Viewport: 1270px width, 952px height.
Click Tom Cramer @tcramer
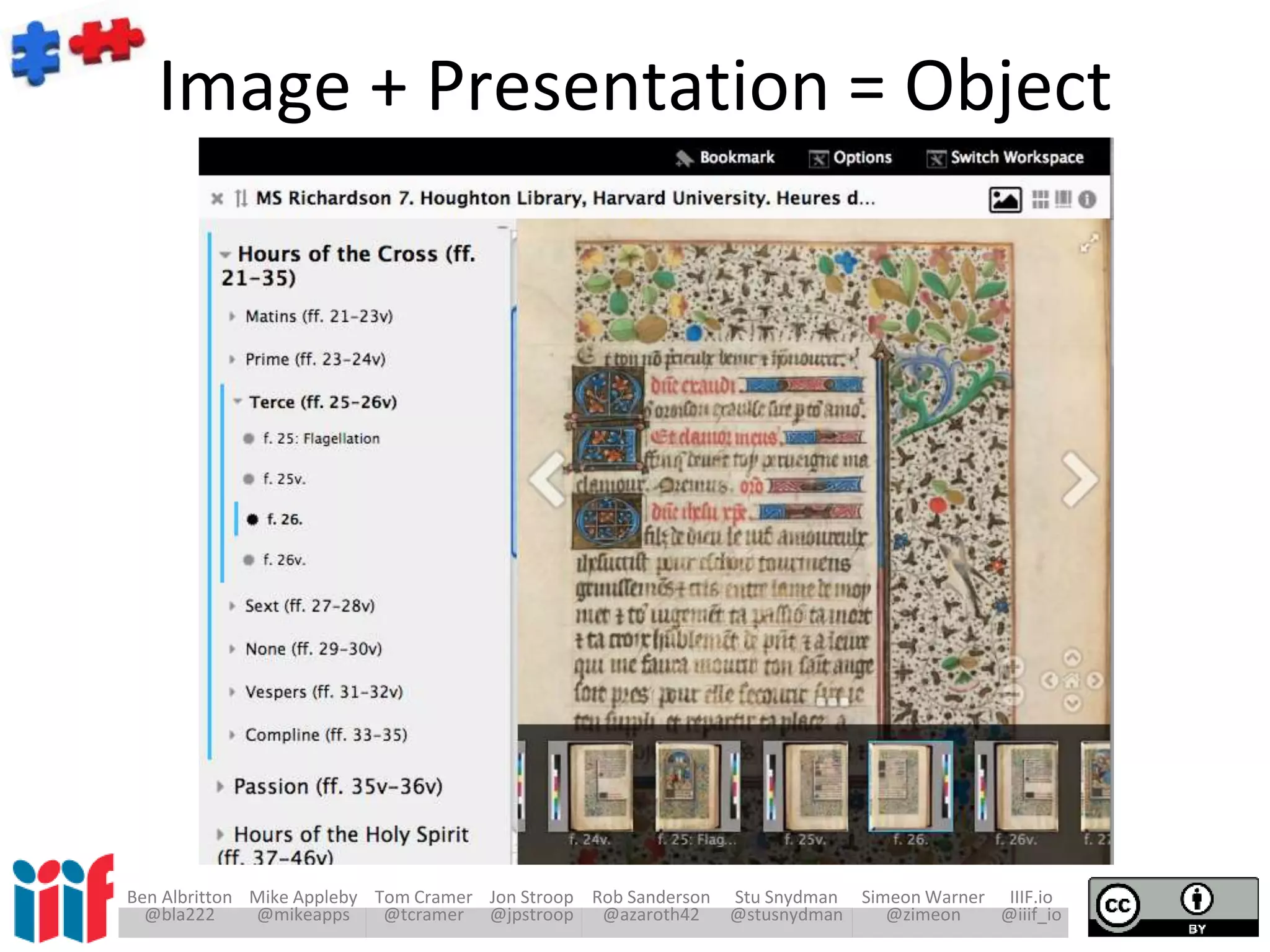(x=424, y=906)
